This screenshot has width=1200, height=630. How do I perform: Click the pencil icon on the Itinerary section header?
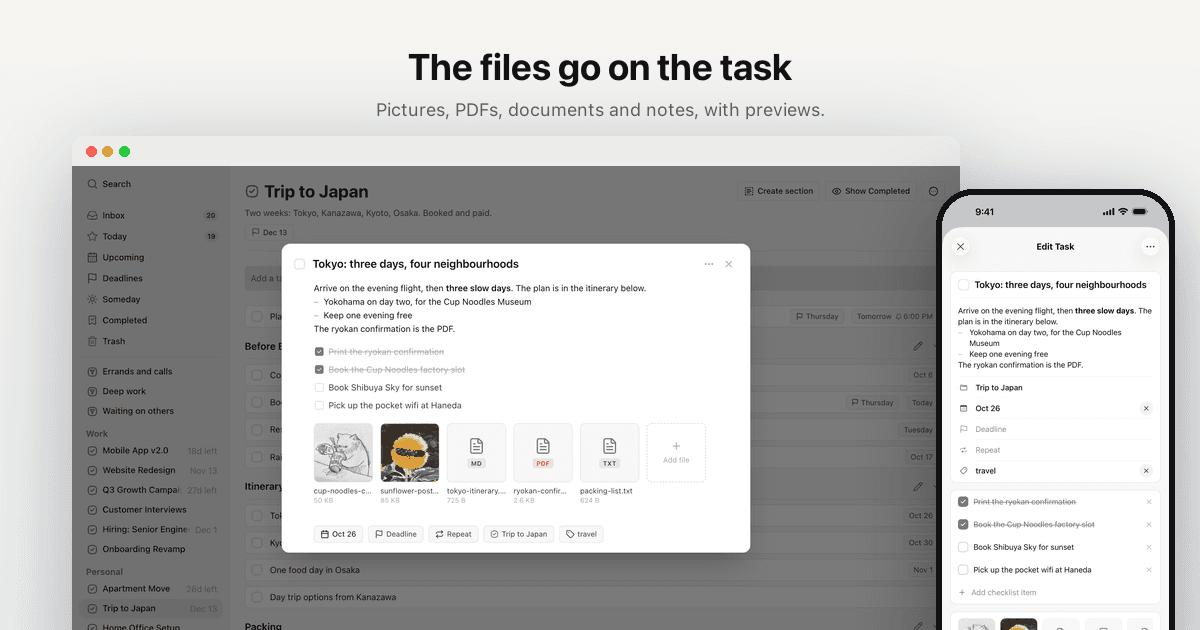[918, 486]
